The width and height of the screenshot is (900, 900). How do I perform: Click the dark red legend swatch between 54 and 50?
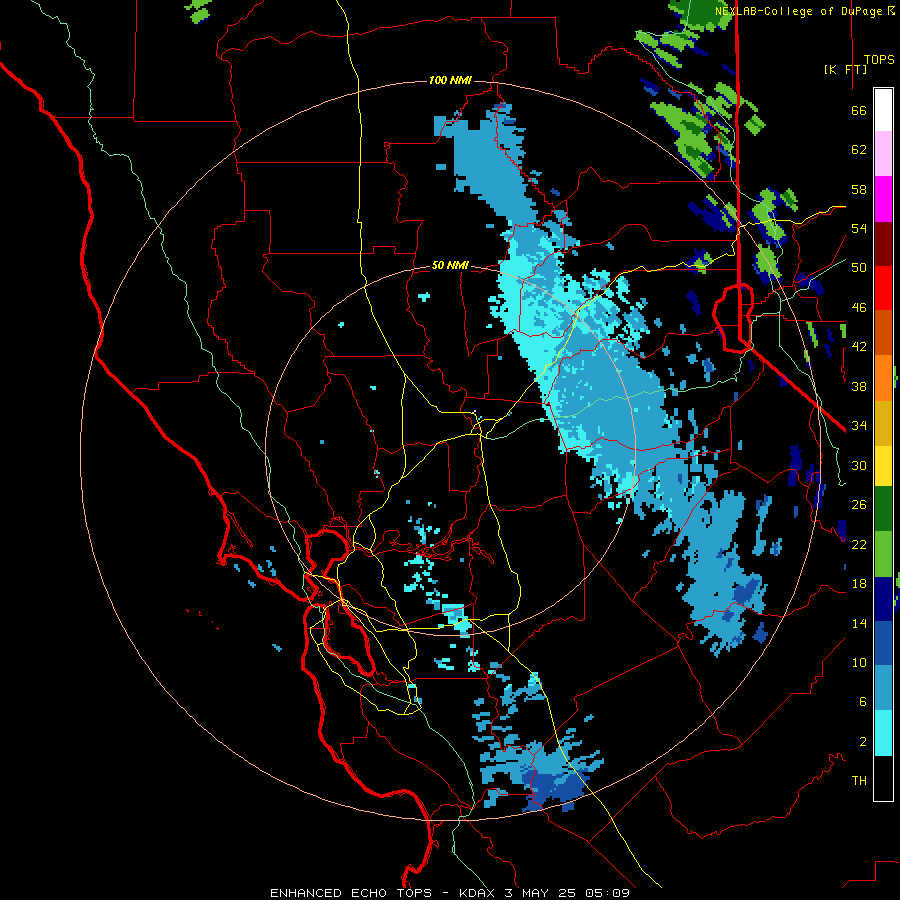pyautogui.click(x=883, y=245)
